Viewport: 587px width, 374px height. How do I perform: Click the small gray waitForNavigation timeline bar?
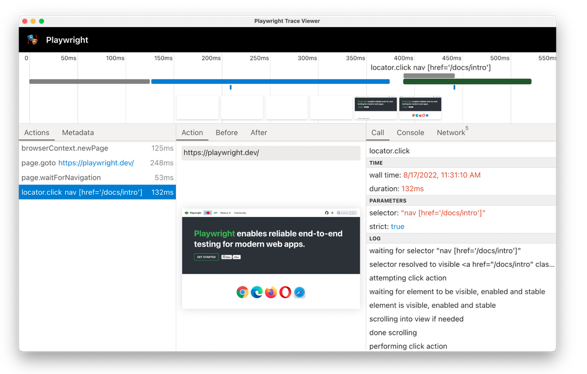coord(429,76)
